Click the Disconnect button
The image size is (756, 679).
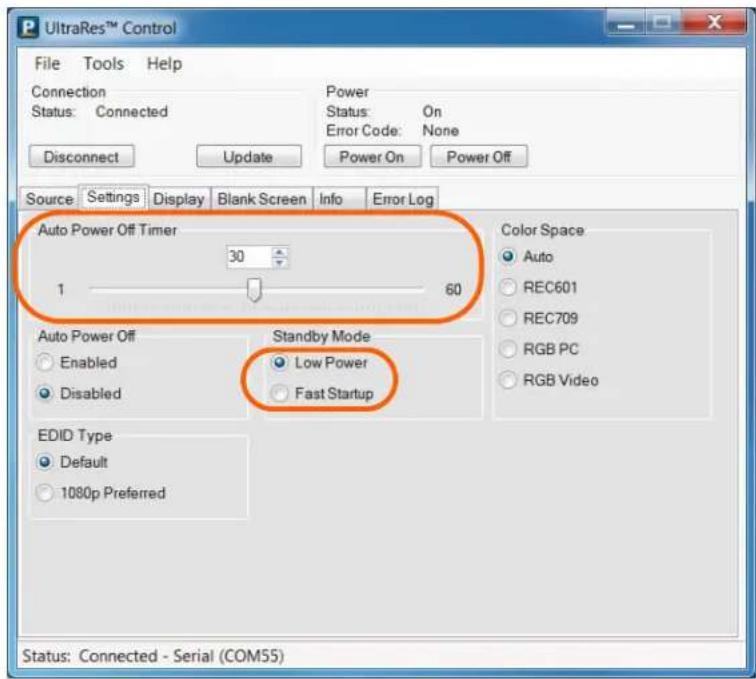(x=81, y=157)
